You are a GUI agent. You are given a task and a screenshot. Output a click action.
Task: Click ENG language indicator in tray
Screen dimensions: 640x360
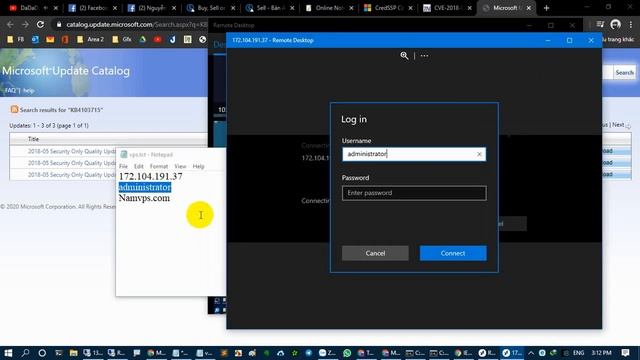coord(578,353)
